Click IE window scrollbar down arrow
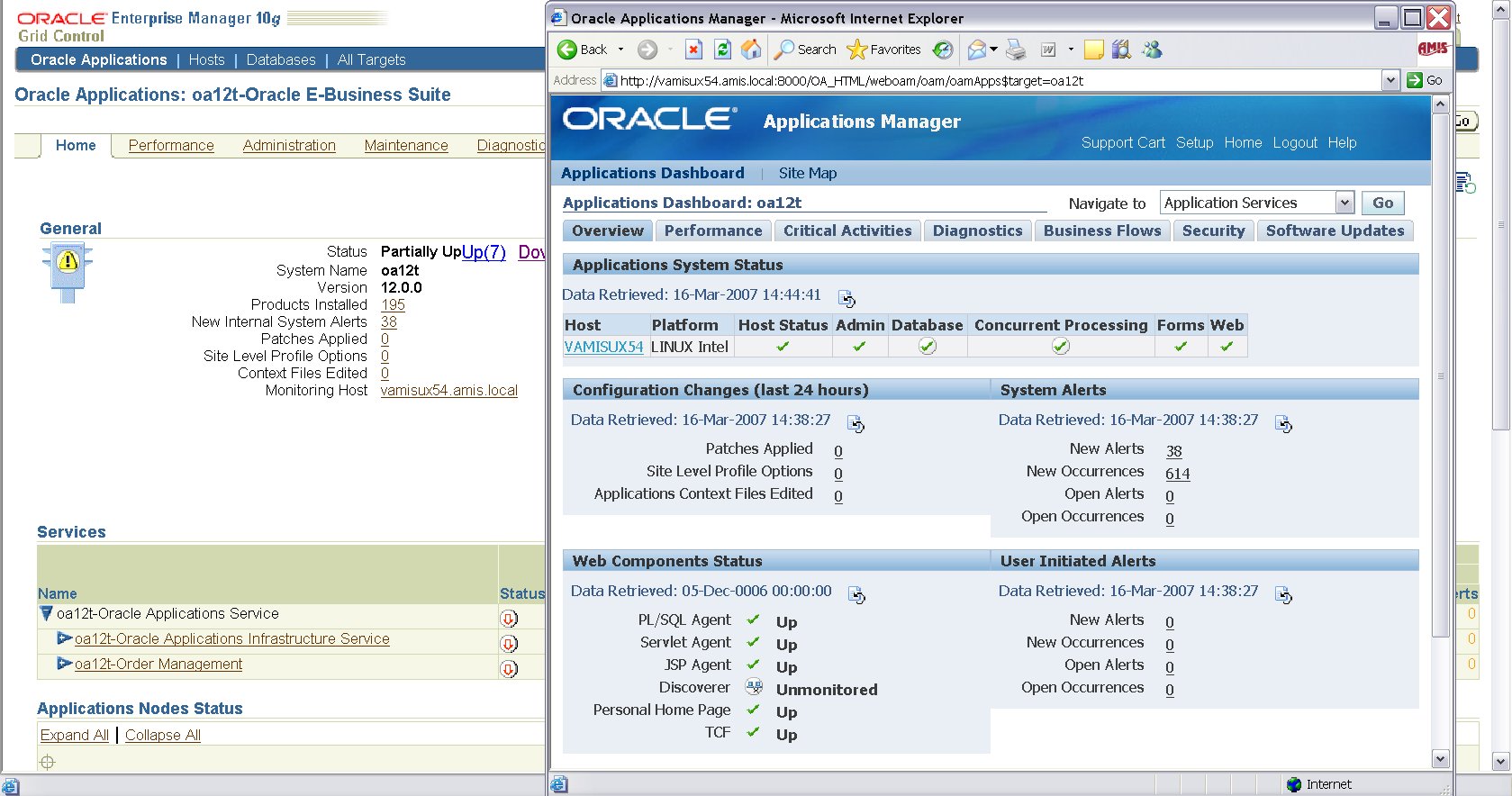The width and height of the screenshot is (1512, 796). [x=1440, y=759]
